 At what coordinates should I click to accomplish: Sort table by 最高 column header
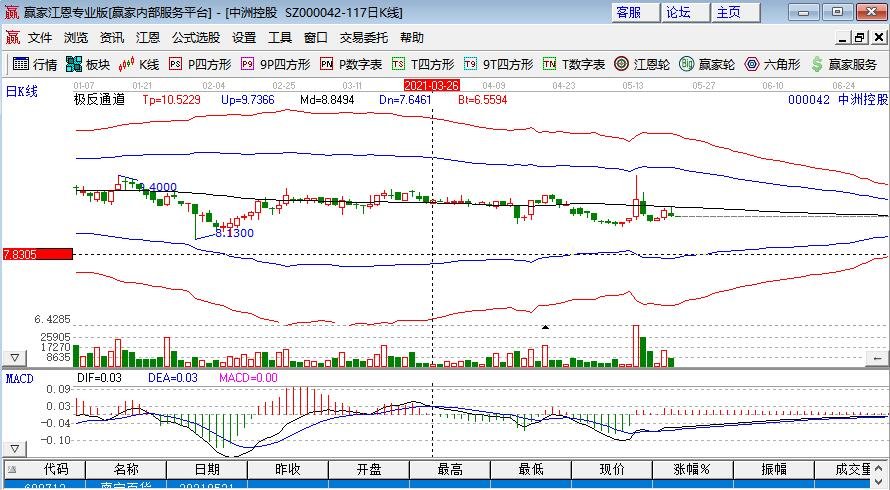(450, 470)
